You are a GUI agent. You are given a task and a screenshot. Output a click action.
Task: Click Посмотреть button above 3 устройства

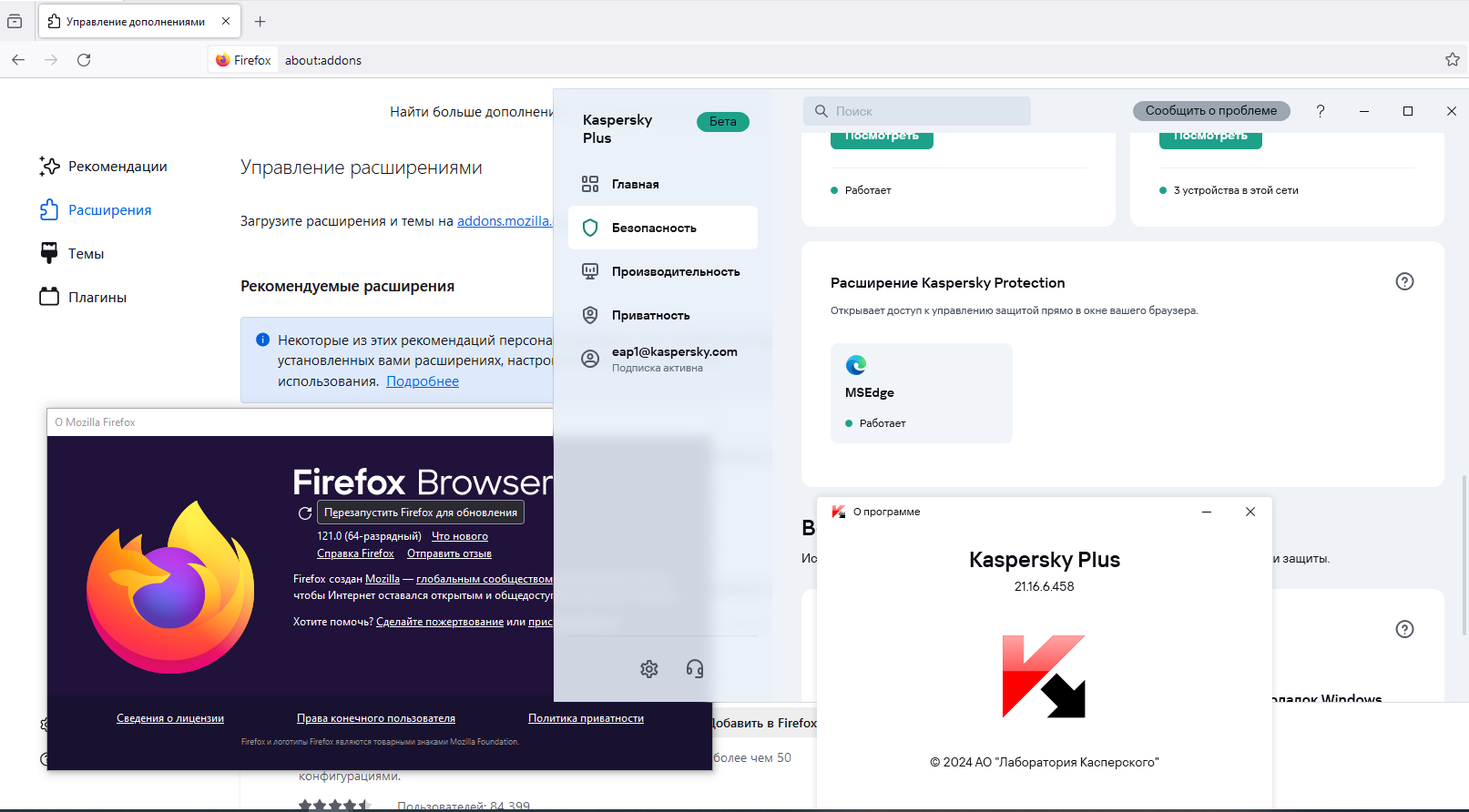[1210, 138]
